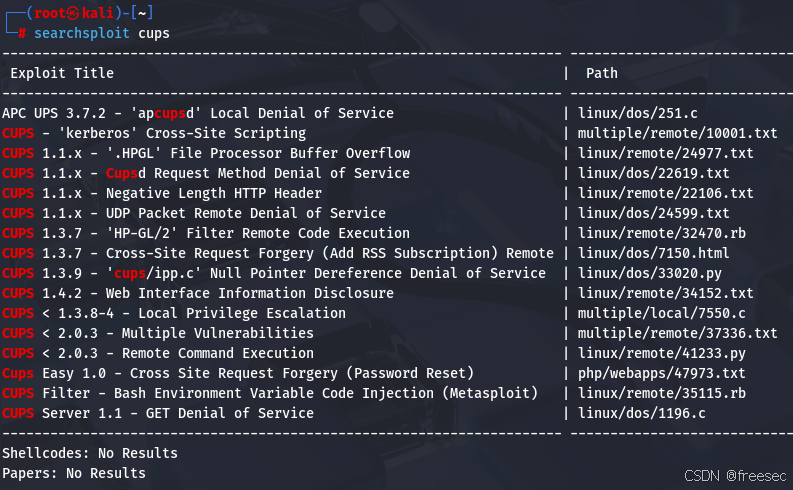This screenshot has height=490, width=793.
Task: Select 'CUPS < 1.3.8-4 - Local Privilege Escalation' title
Action: [174, 314]
